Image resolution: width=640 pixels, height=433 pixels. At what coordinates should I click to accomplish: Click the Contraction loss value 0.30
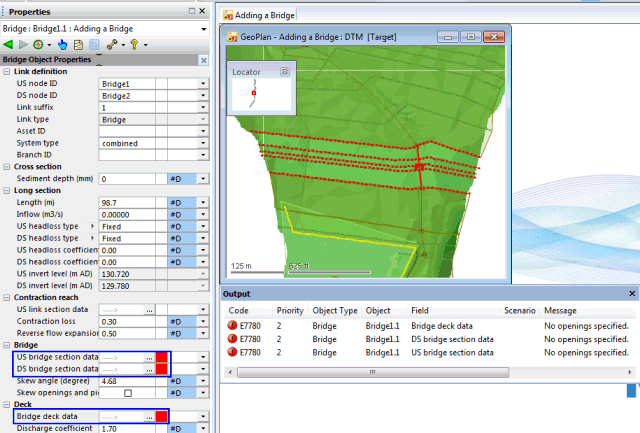pyautogui.click(x=127, y=322)
